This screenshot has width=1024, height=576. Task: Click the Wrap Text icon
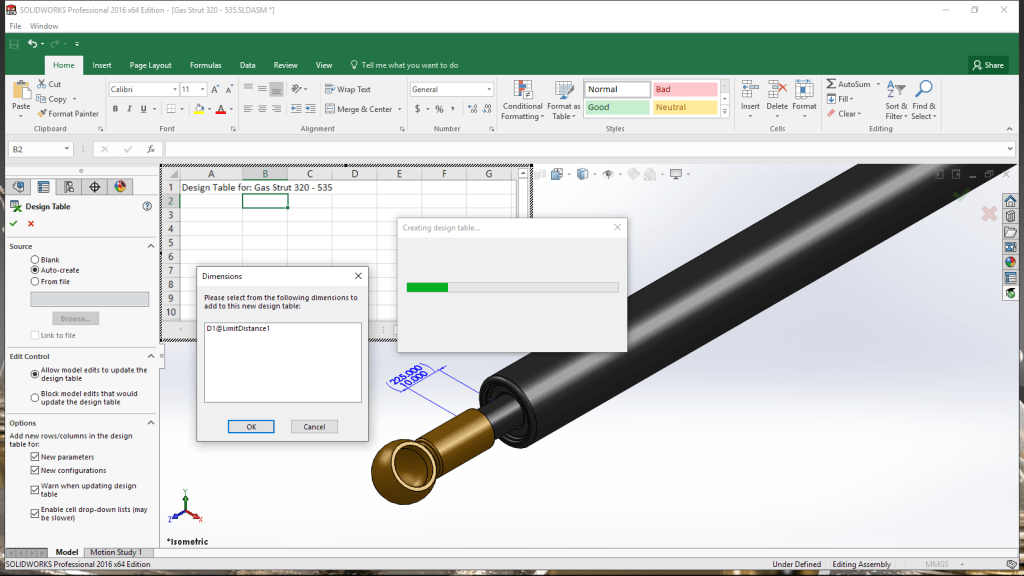pos(329,89)
